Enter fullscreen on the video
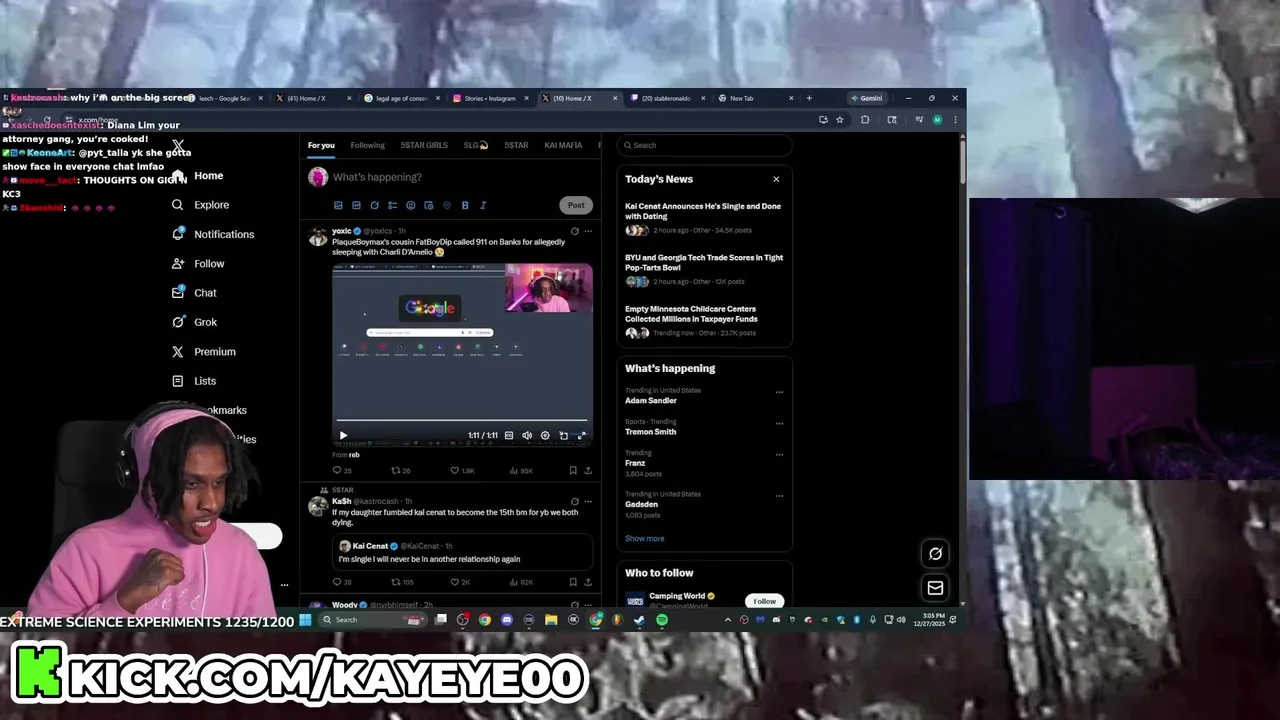1280x720 pixels. [x=582, y=436]
